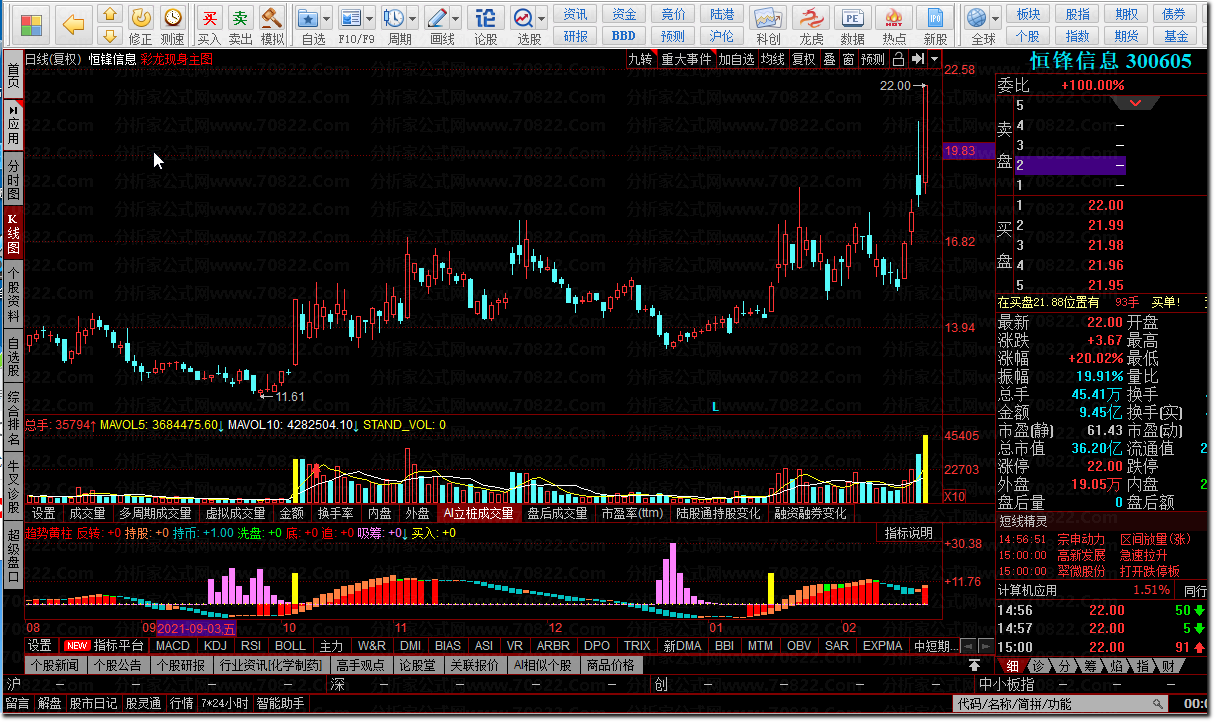This screenshot has width=1216, height=722.
Task: Select the BOLL indicator tab
Action: click(x=290, y=646)
